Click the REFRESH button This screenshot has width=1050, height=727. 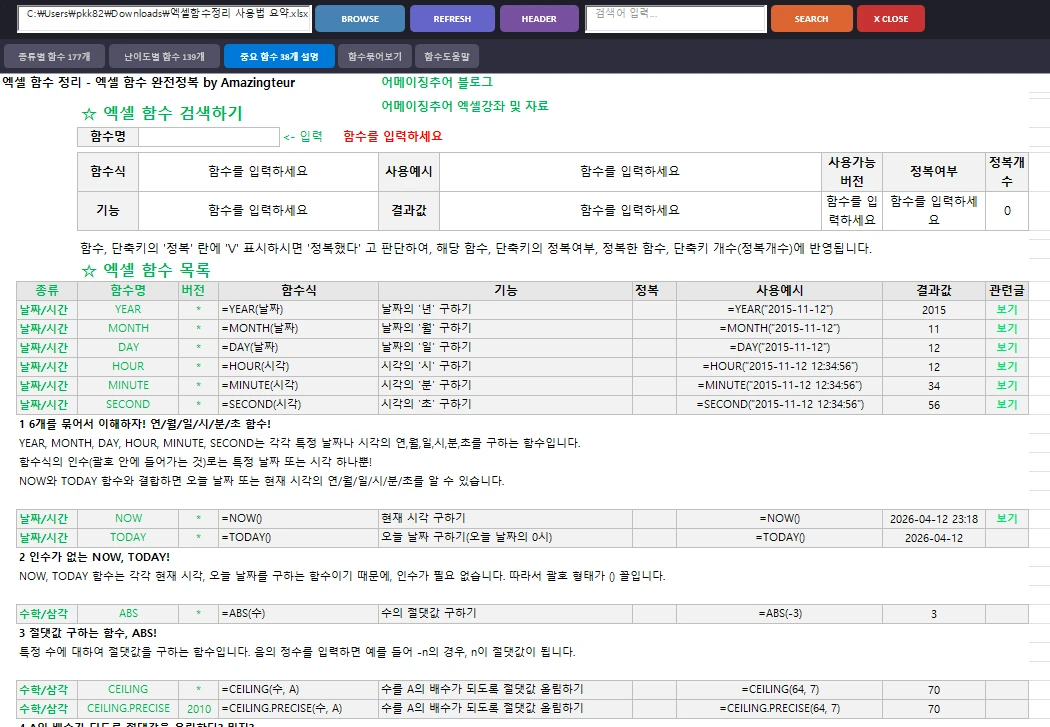[452, 19]
